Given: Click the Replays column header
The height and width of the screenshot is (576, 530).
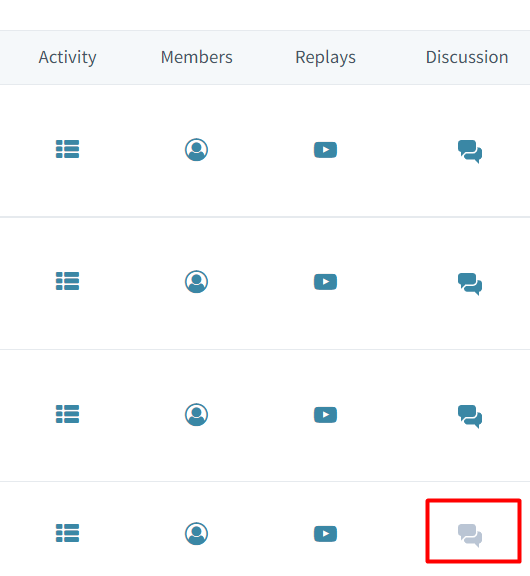Looking at the screenshot, I should pyautogui.click(x=325, y=58).
